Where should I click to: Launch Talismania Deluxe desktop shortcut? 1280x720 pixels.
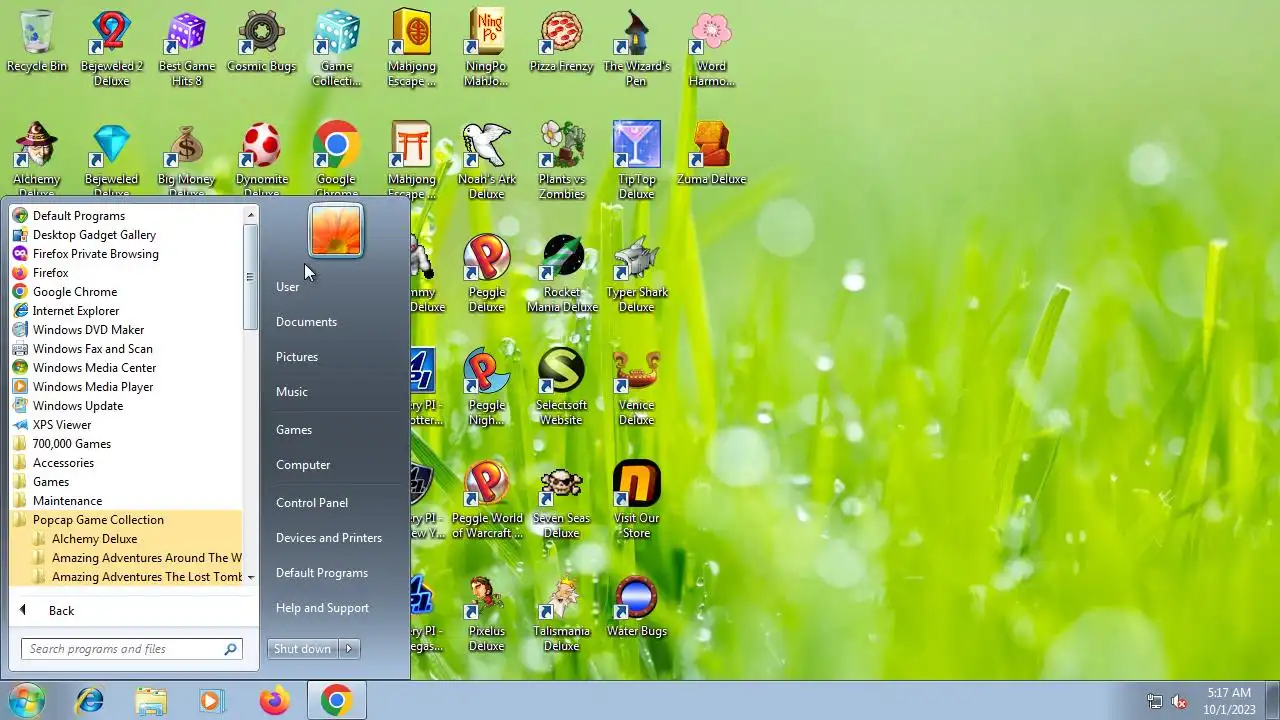(x=562, y=613)
